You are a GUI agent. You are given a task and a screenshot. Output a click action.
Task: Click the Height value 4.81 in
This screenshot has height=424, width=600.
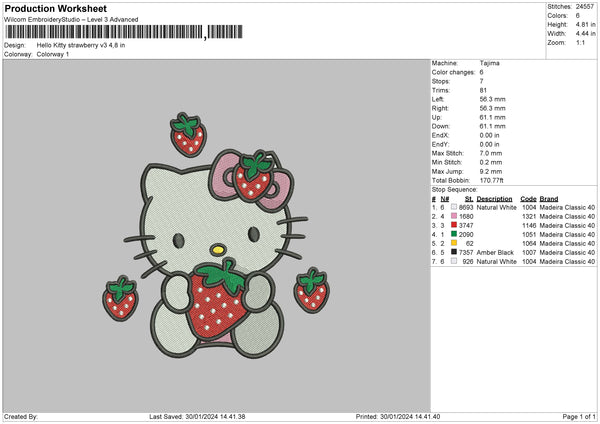[x=585, y=24]
